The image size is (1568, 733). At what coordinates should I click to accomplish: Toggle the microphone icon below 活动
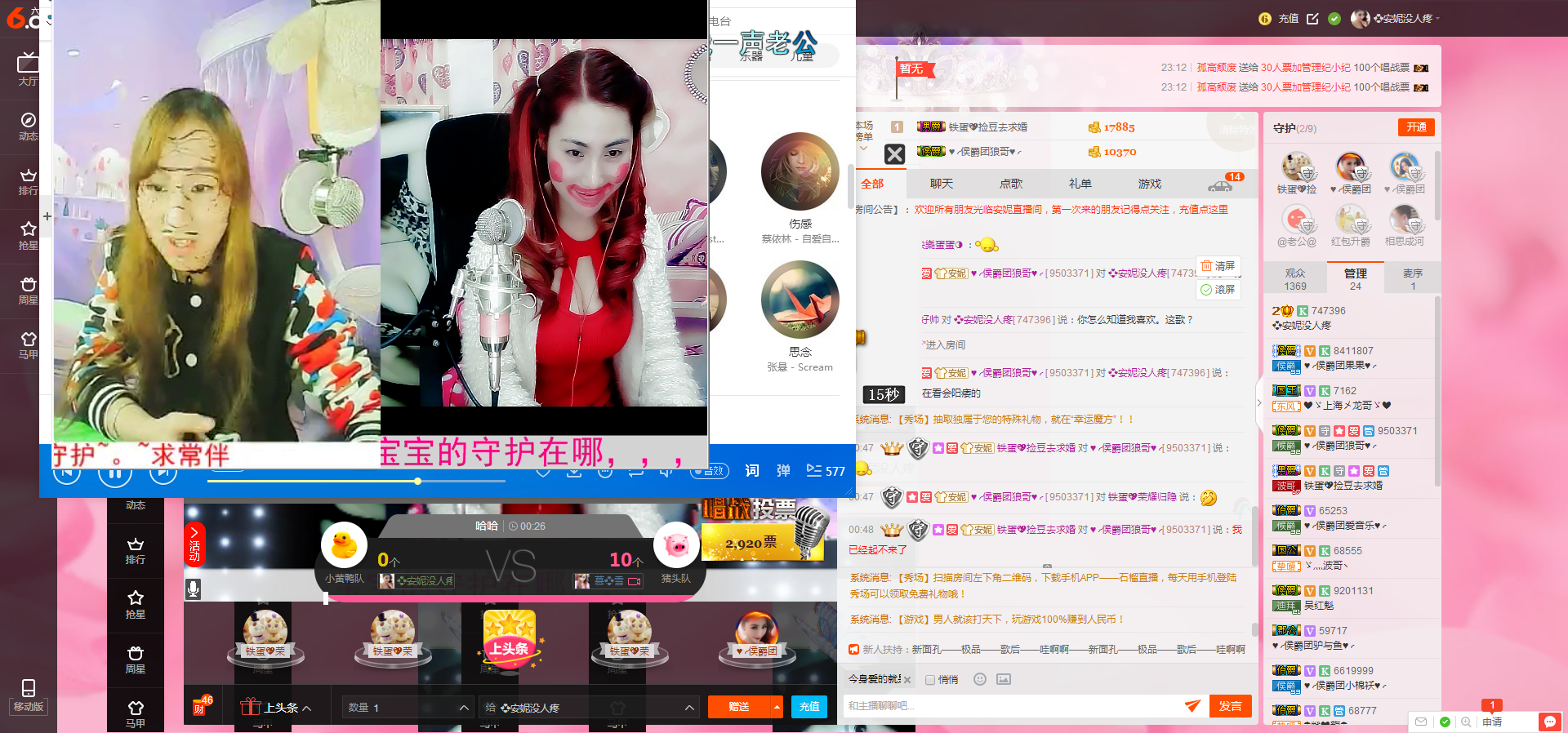coord(194,589)
